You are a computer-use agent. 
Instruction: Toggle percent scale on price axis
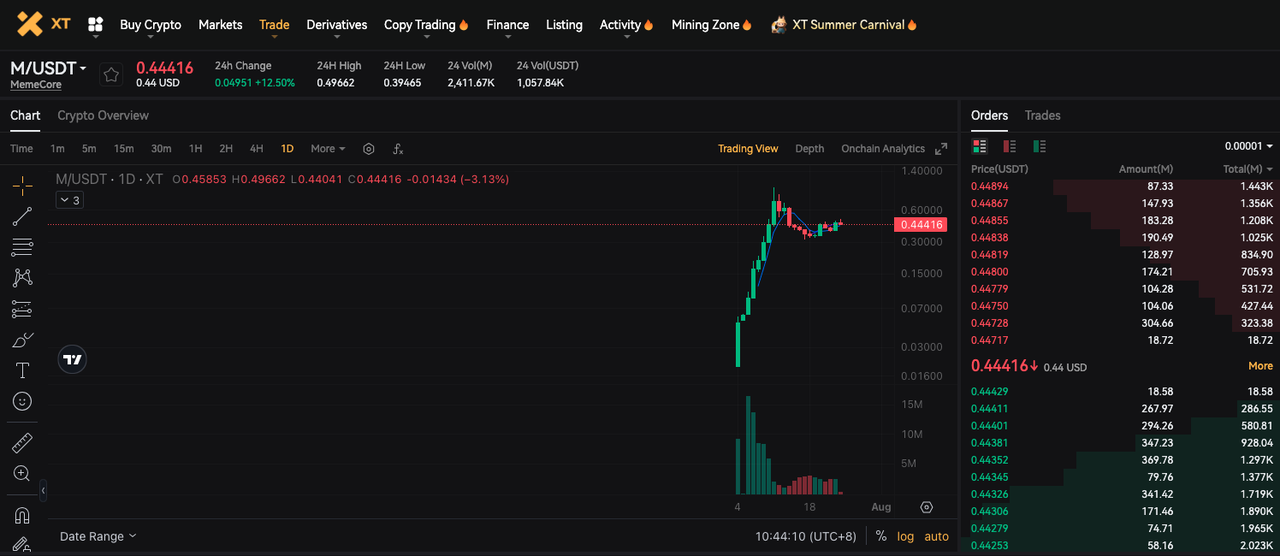point(880,537)
